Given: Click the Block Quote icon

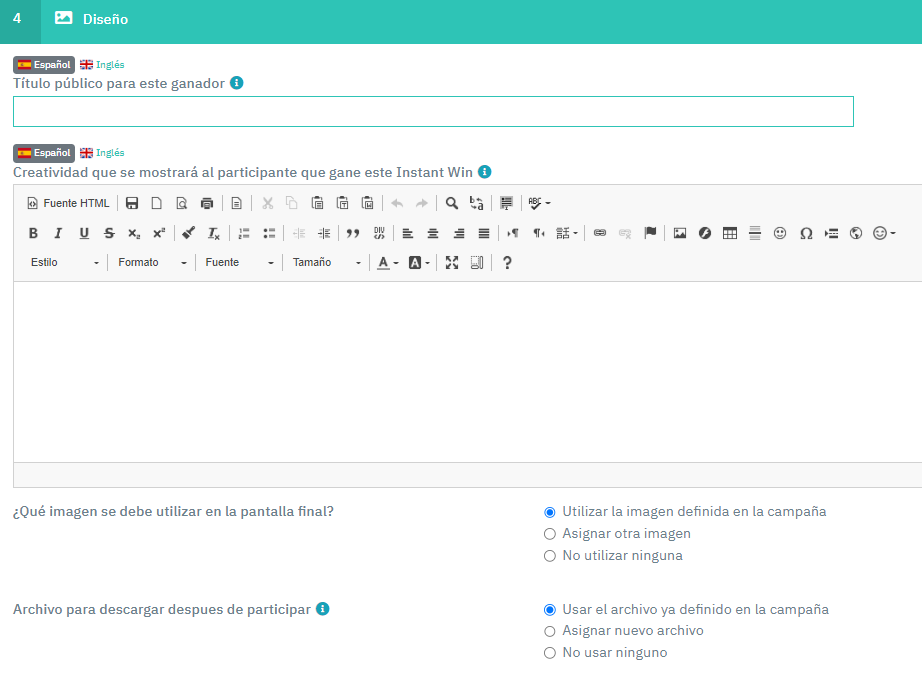Looking at the screenshot, I should (x=353, y=234).
